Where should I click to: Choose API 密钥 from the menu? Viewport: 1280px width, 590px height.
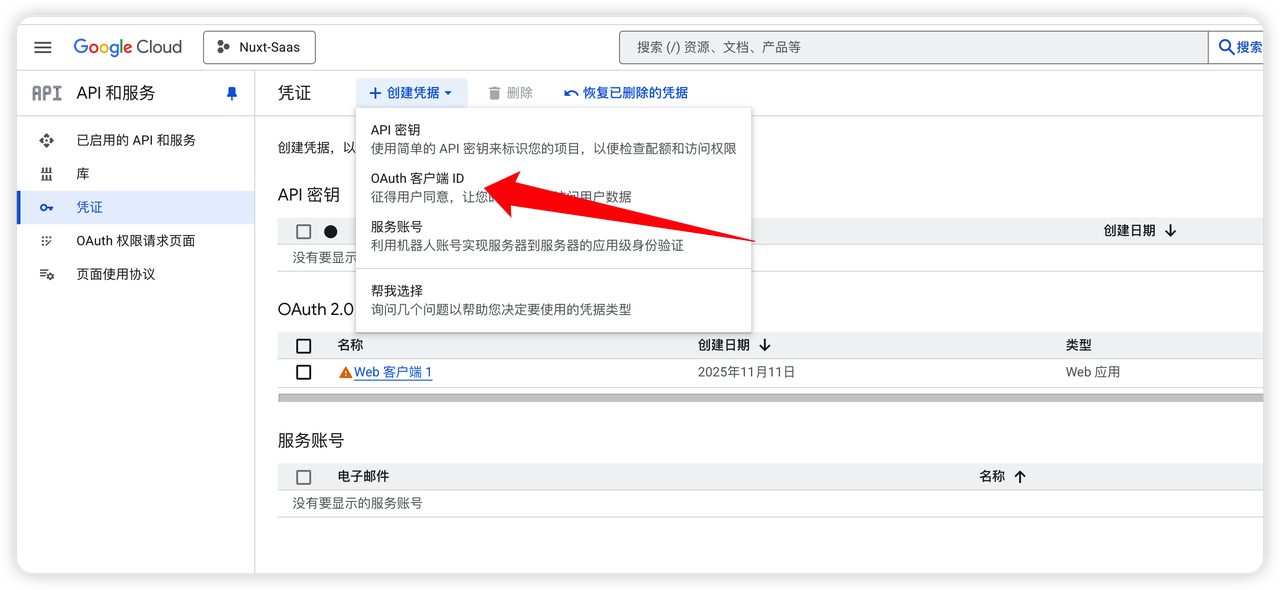pyautogui.click(x=553, y=139)
